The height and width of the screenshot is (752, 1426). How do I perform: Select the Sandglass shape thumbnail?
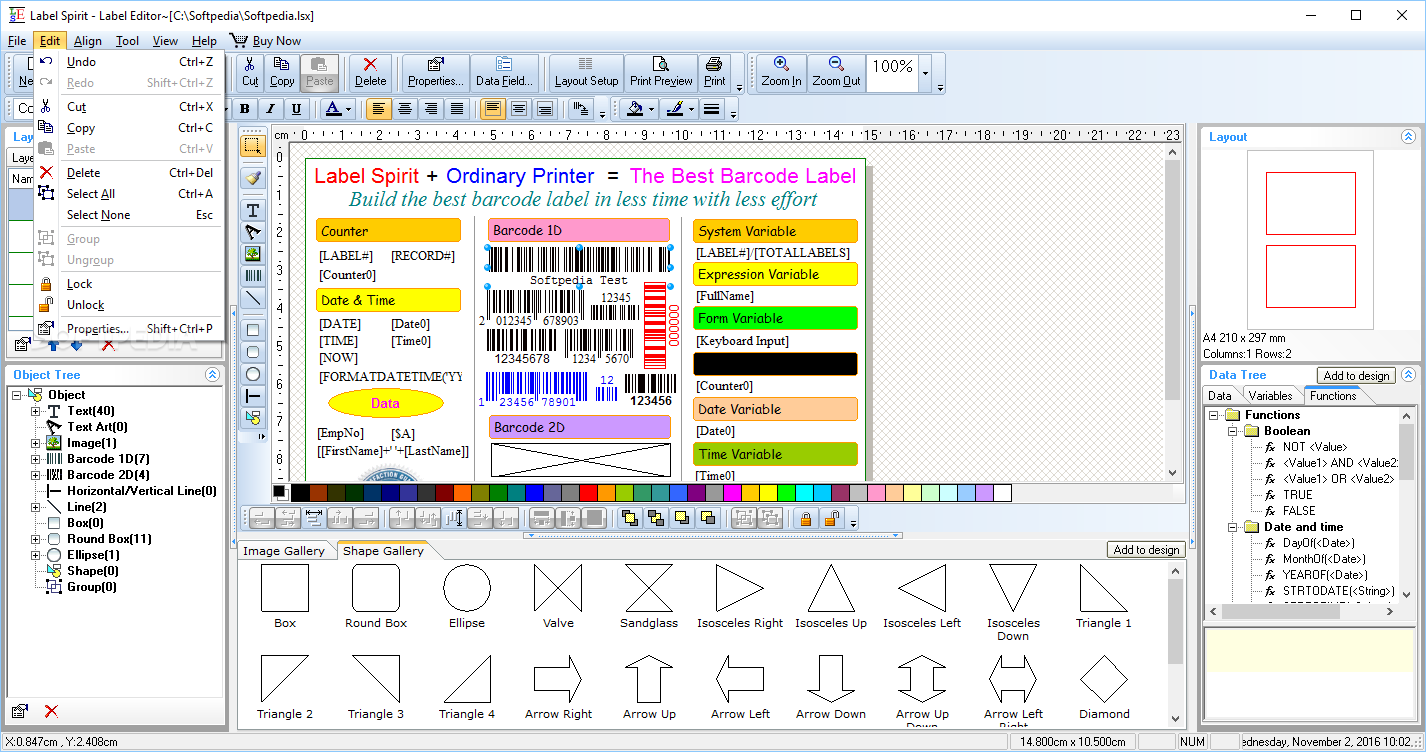tap(649, 597)
